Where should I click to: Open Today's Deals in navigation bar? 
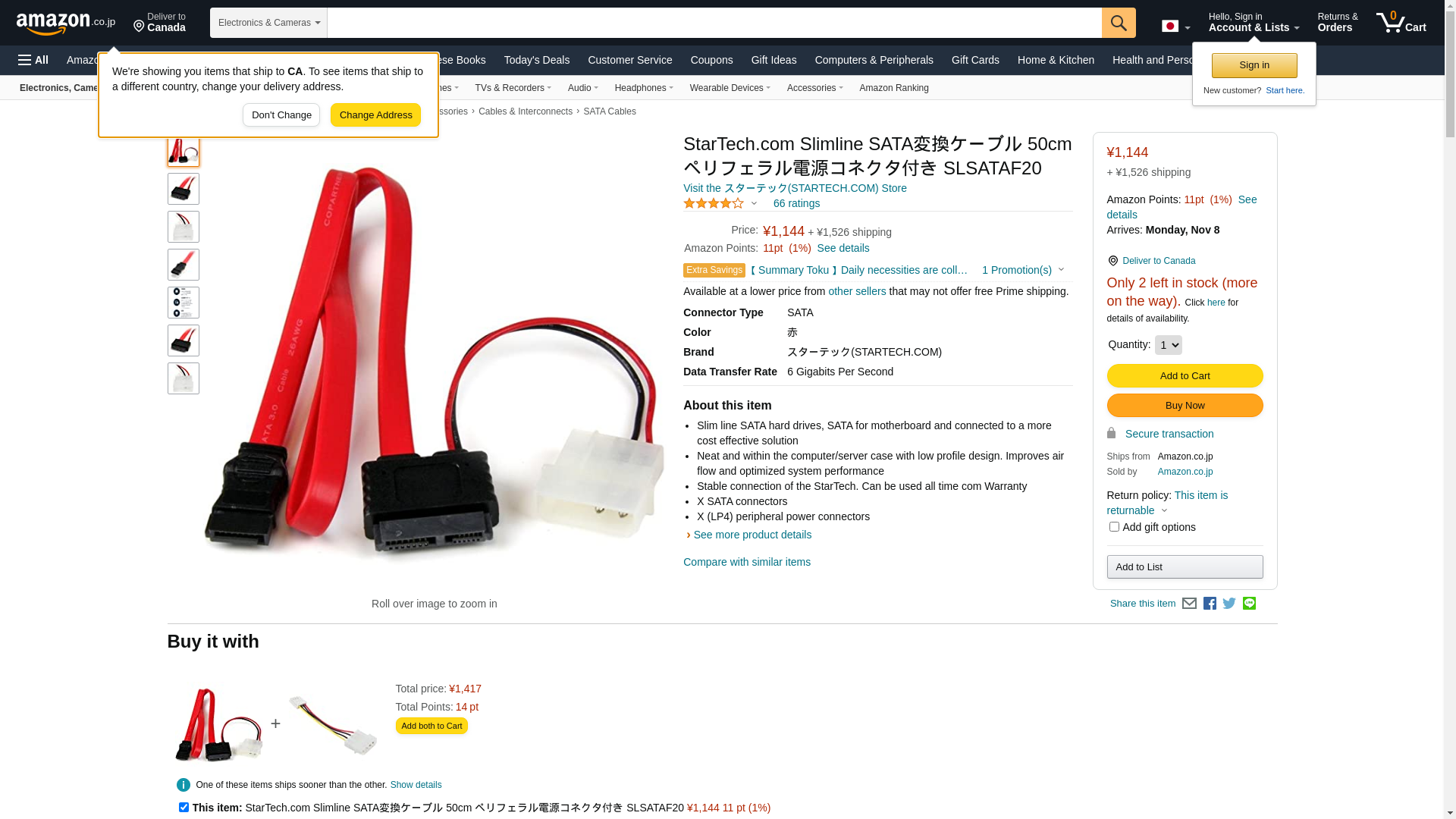(x=537, y=60)
